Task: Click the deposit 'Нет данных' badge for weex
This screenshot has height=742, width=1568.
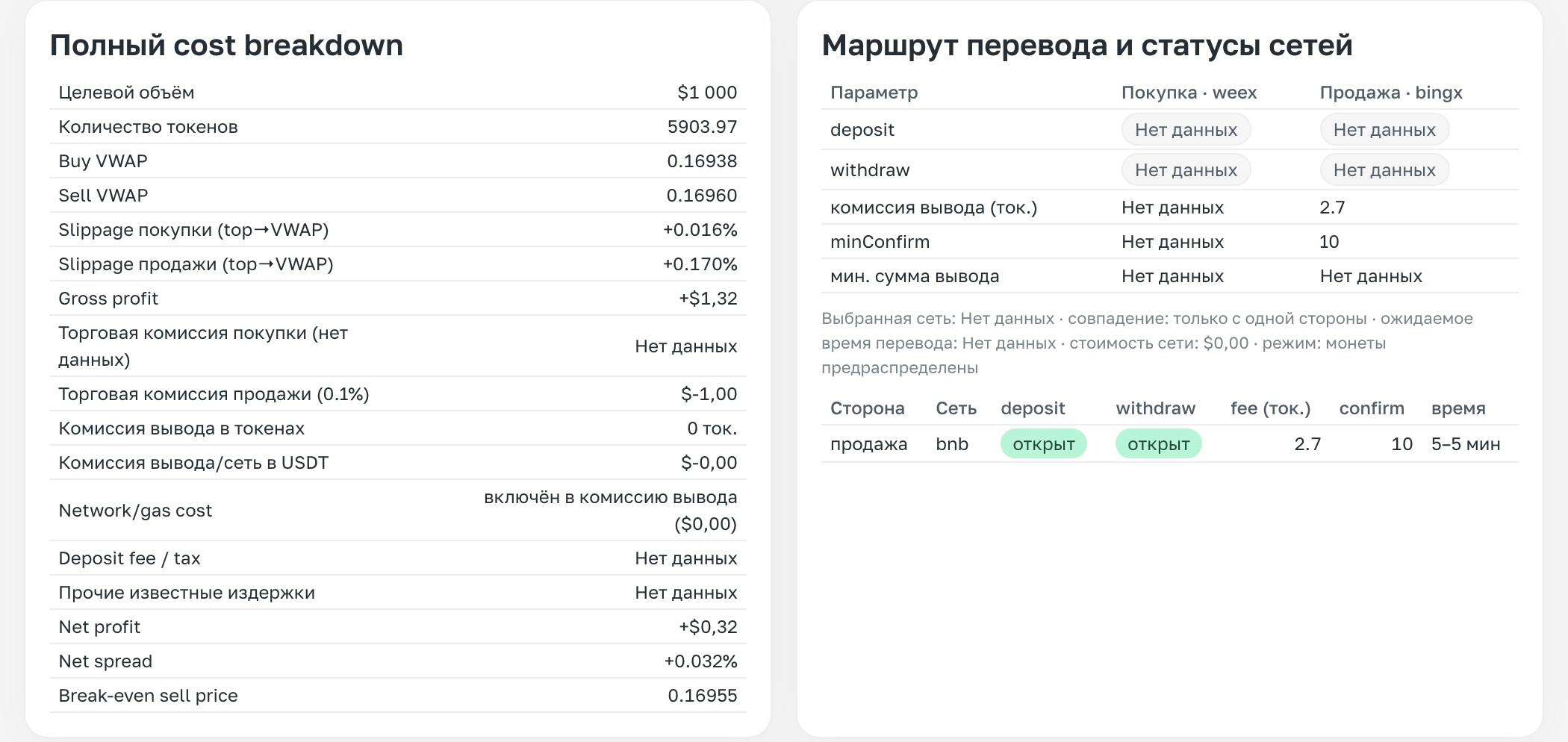Action: click(1186, 130)
